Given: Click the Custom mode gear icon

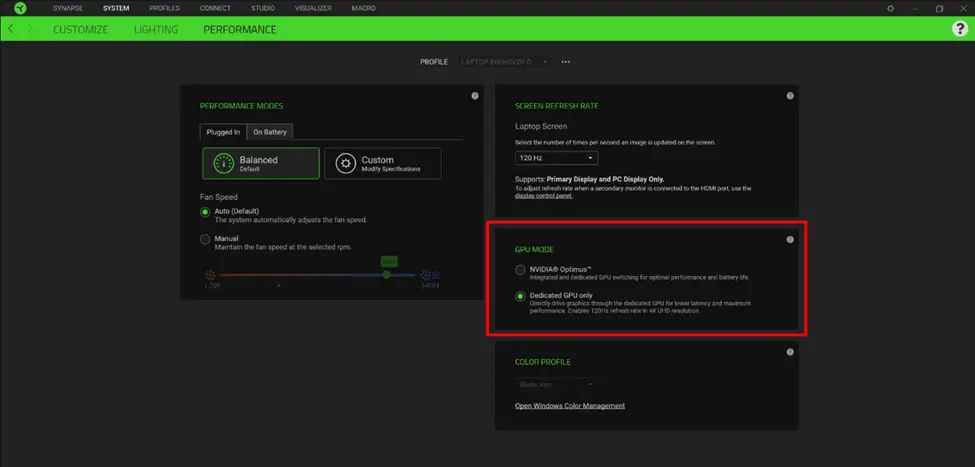Looking at the screenshot, I should point(346,163).
